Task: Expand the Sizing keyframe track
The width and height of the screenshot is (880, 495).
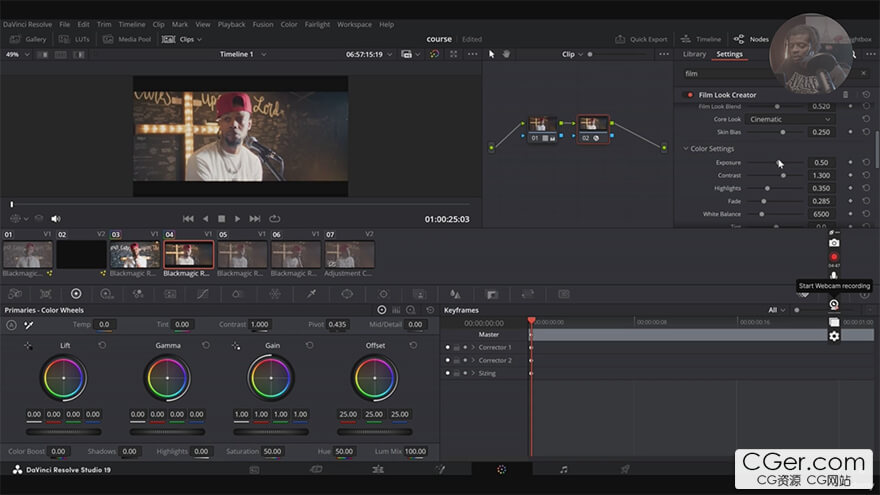Action: click(473, 373)
